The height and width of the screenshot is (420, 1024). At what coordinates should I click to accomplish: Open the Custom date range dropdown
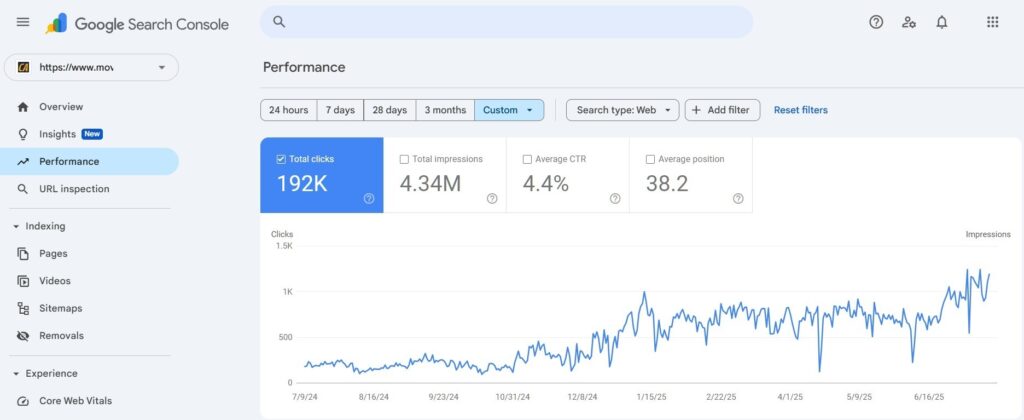509,110
